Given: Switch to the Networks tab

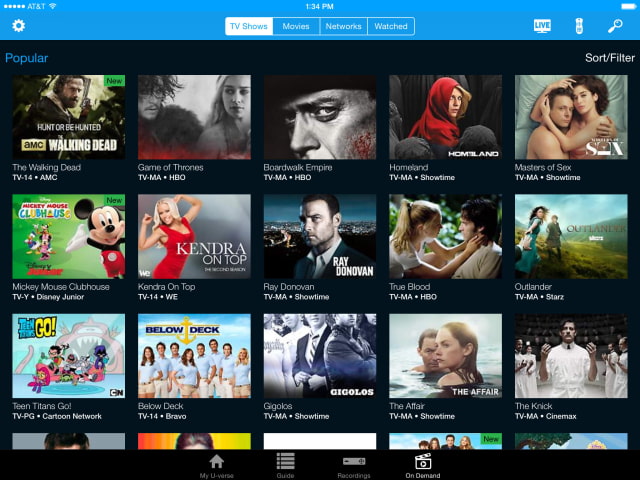Looking at the screenshot, I should point(343,26).
